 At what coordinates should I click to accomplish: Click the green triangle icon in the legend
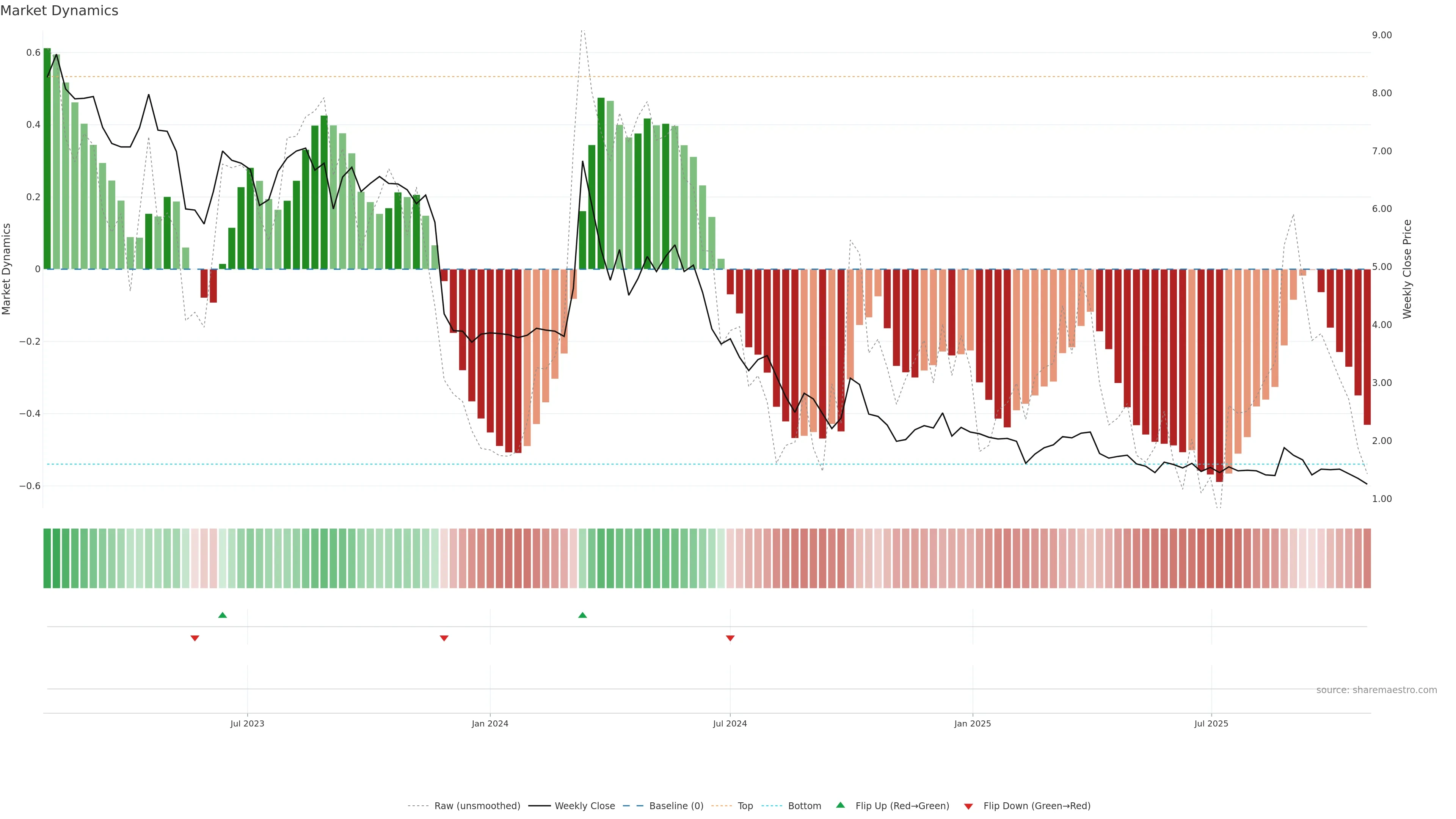tap(841, 805)
